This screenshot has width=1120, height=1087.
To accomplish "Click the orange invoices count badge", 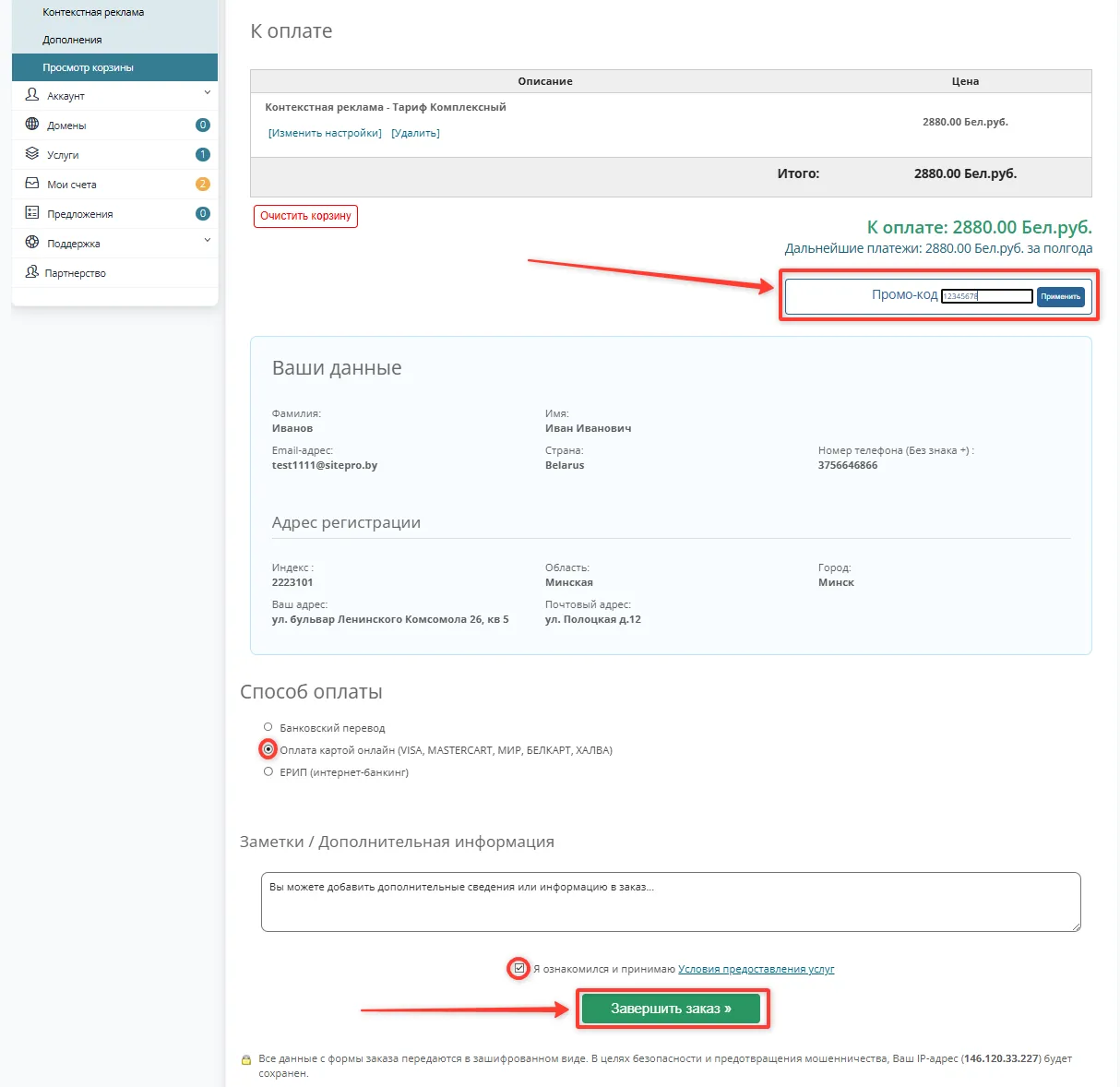I will (203, 184).
